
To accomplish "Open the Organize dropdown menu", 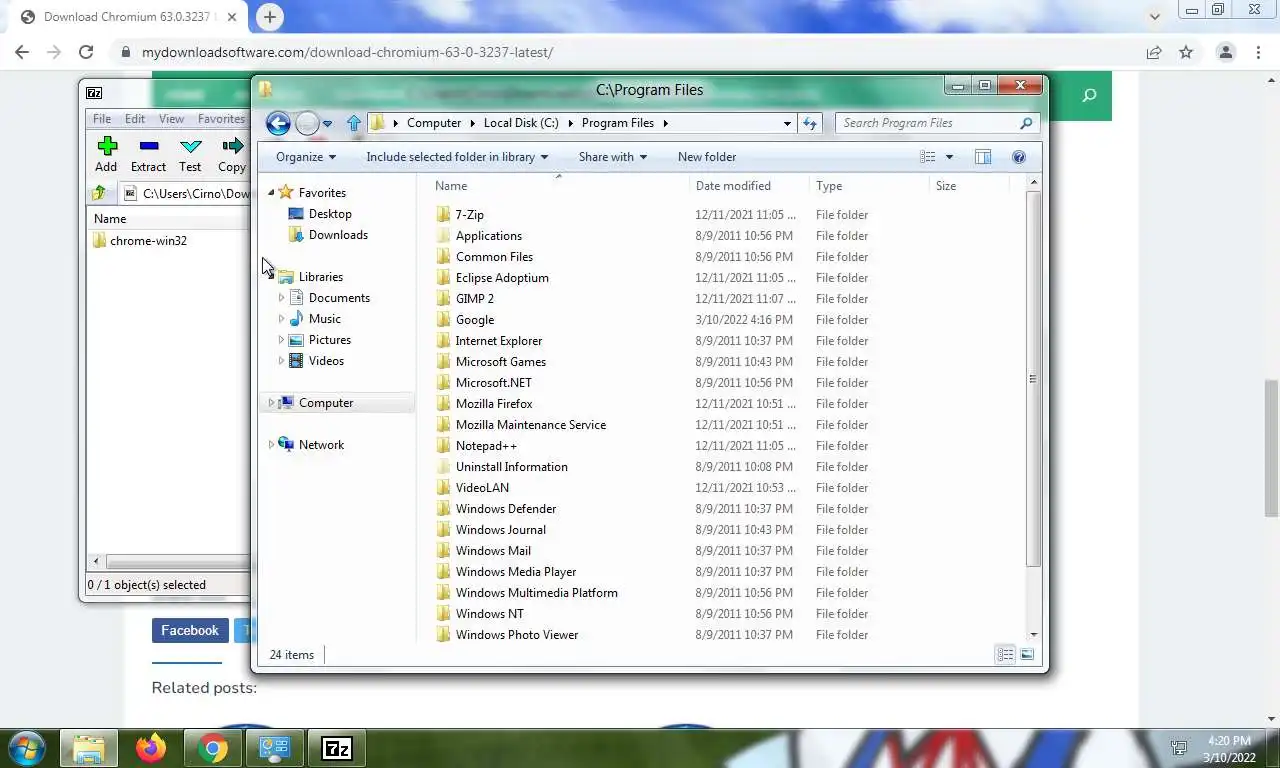I will coord(306,157).
